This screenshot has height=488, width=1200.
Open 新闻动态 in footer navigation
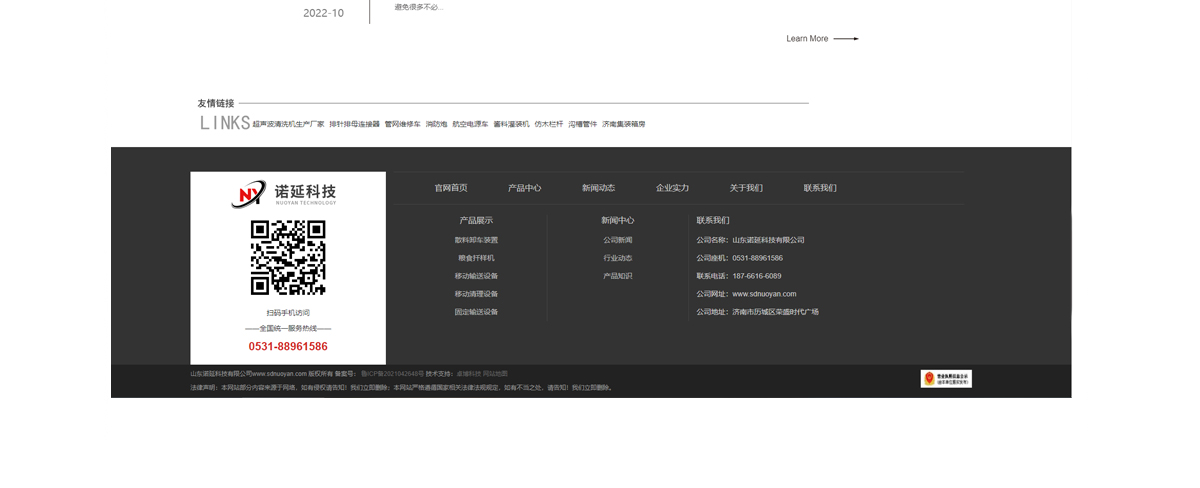tap(599, 188)
